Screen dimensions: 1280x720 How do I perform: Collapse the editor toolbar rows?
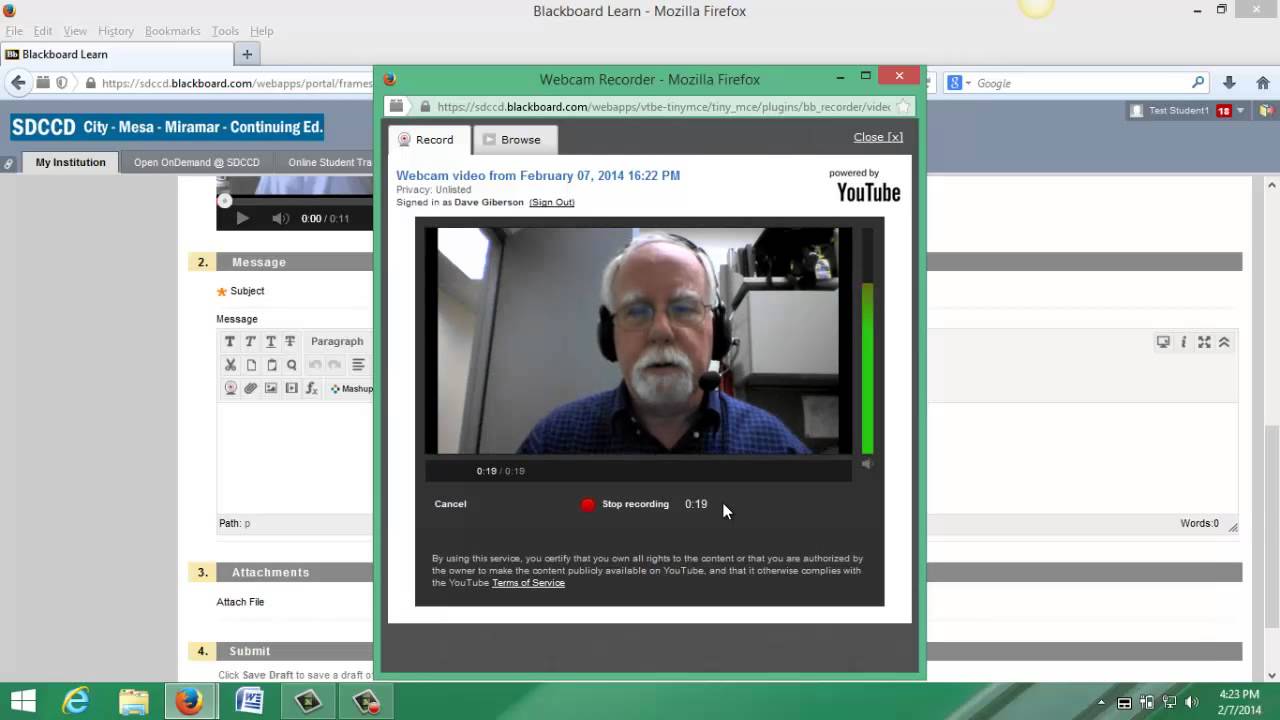(x=1224, y=342)
